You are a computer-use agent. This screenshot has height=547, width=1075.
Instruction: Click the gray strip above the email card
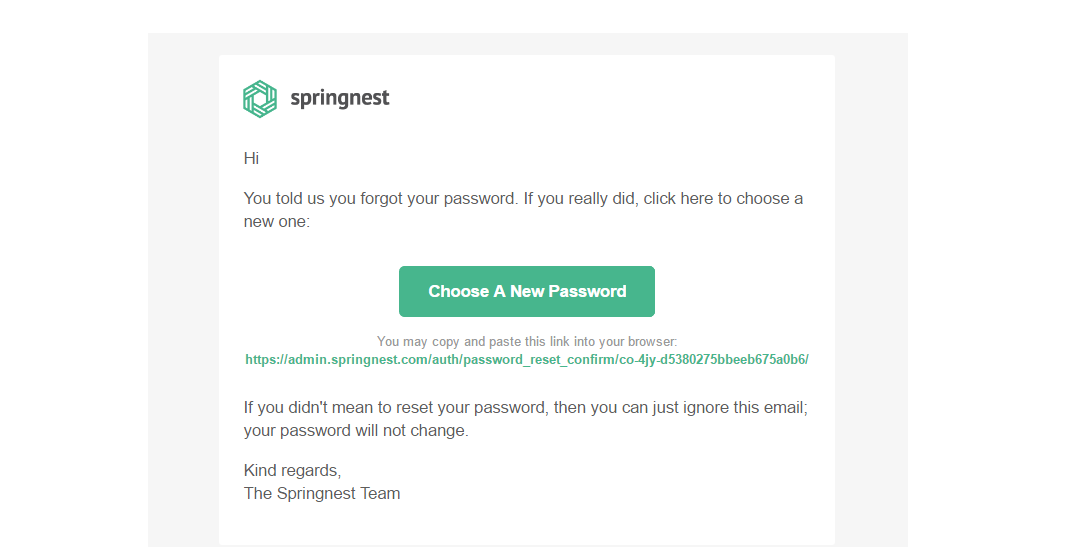click(527, 43)
